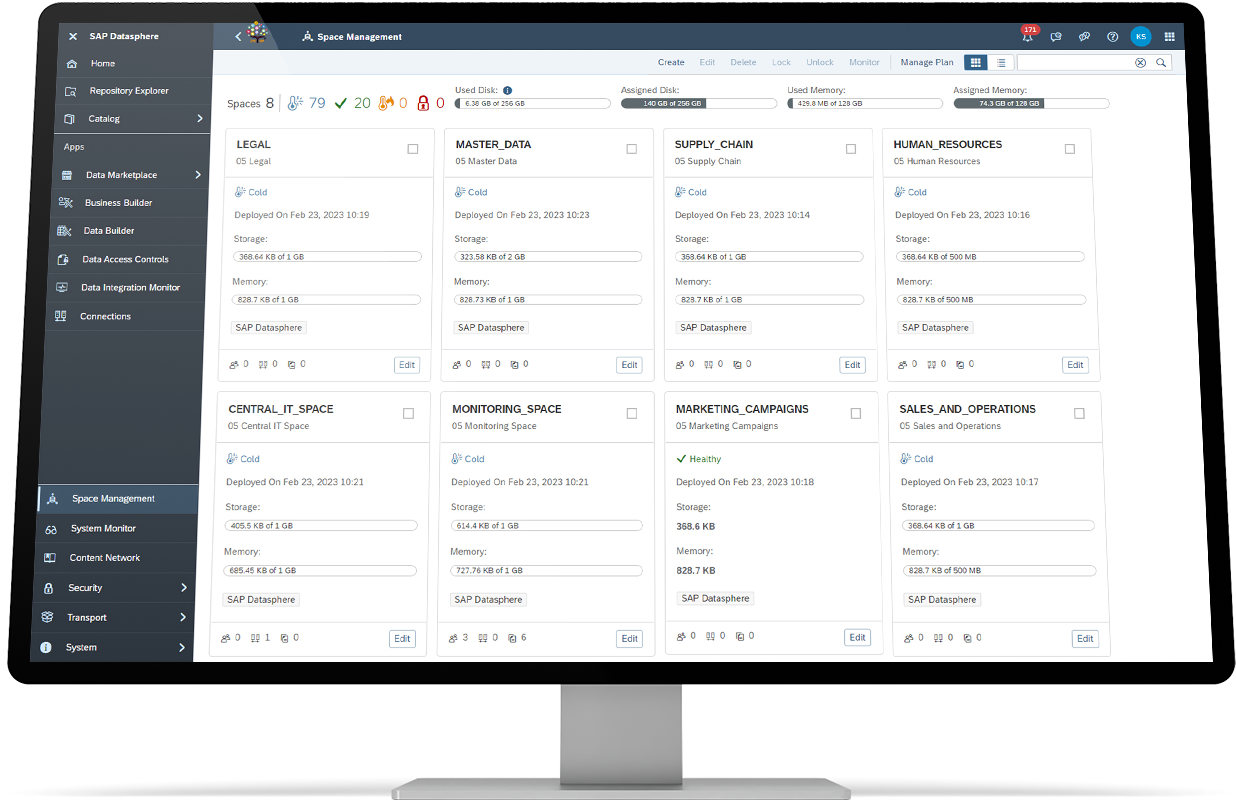Image resolution: width=1236 pixels, height=800 pixels.
Task: Click Used Disk info icon
Action: point(507,90)
